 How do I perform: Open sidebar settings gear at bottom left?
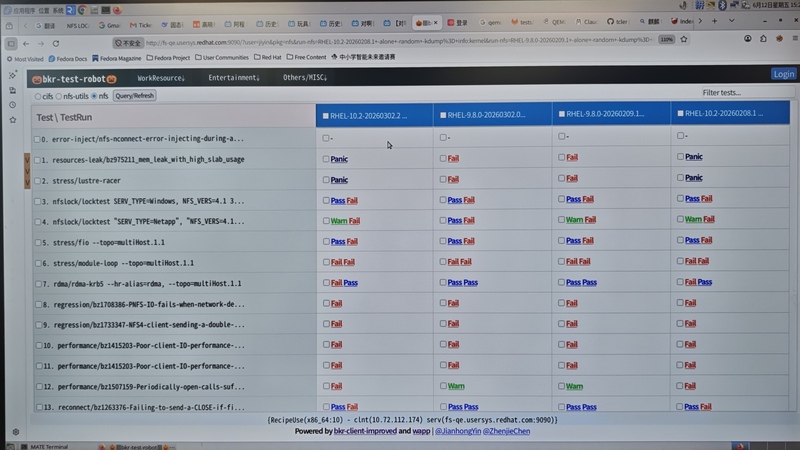[16, 432]
